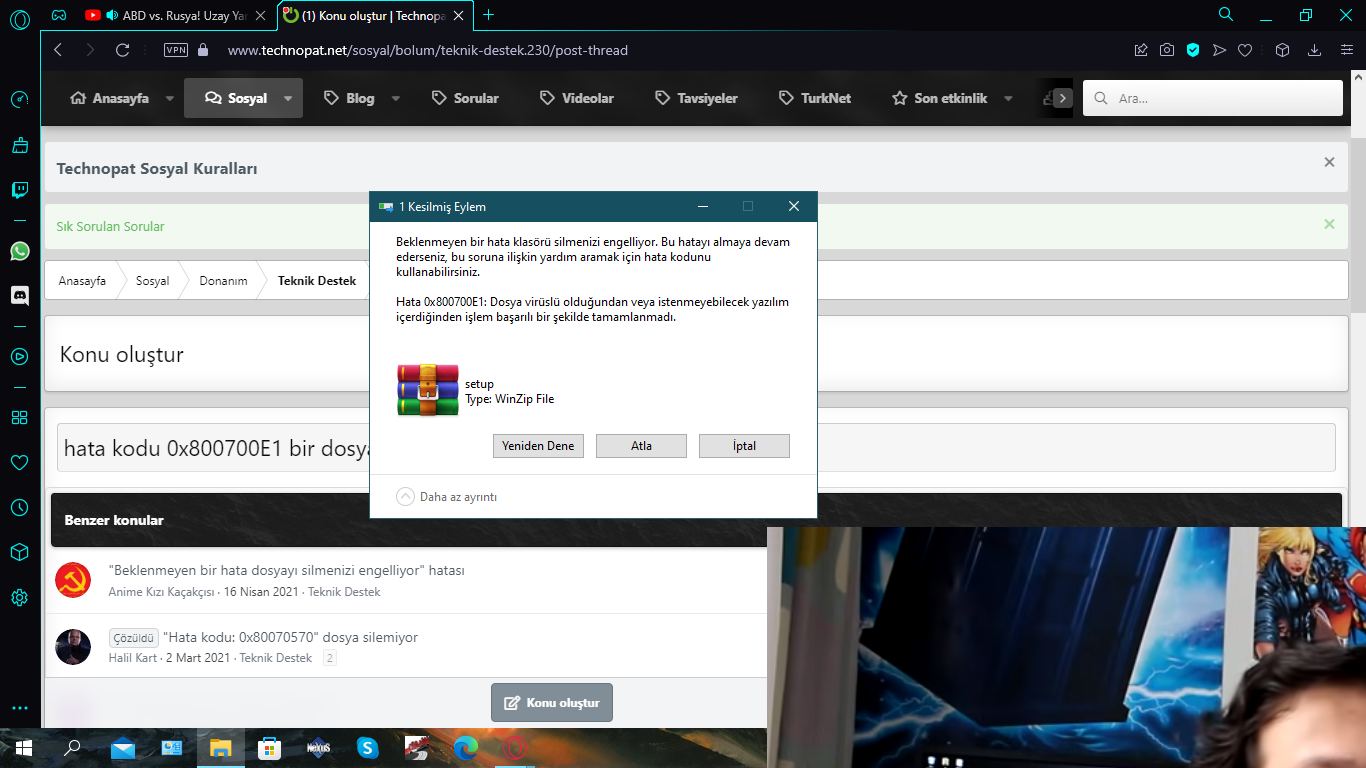Image resolution: width=1366 pixels, height=768 pixels.
Task: Mute the YouTube tab audio
Action: [112, 15]
